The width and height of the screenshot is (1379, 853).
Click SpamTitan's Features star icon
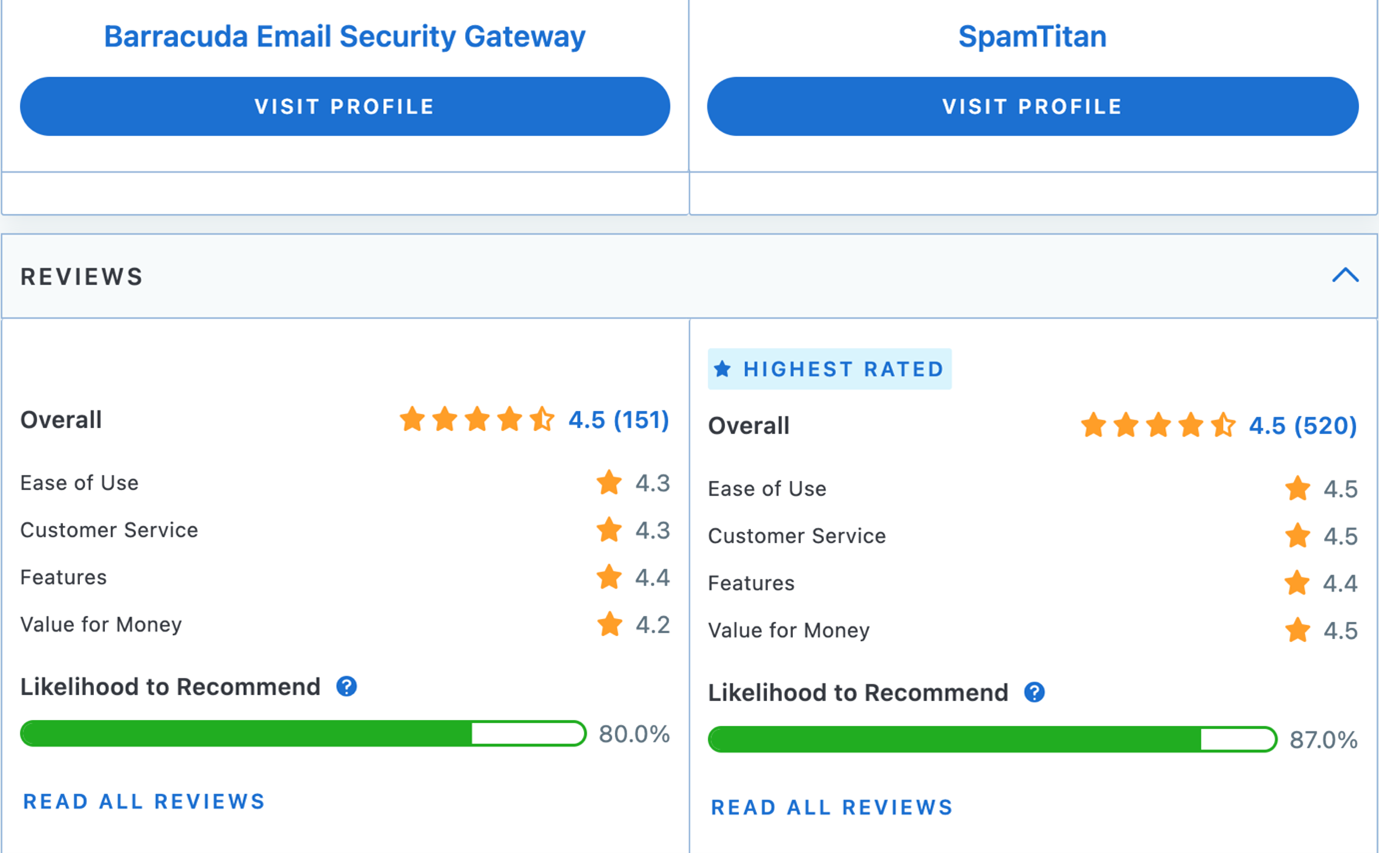(x=1297, y=583)
